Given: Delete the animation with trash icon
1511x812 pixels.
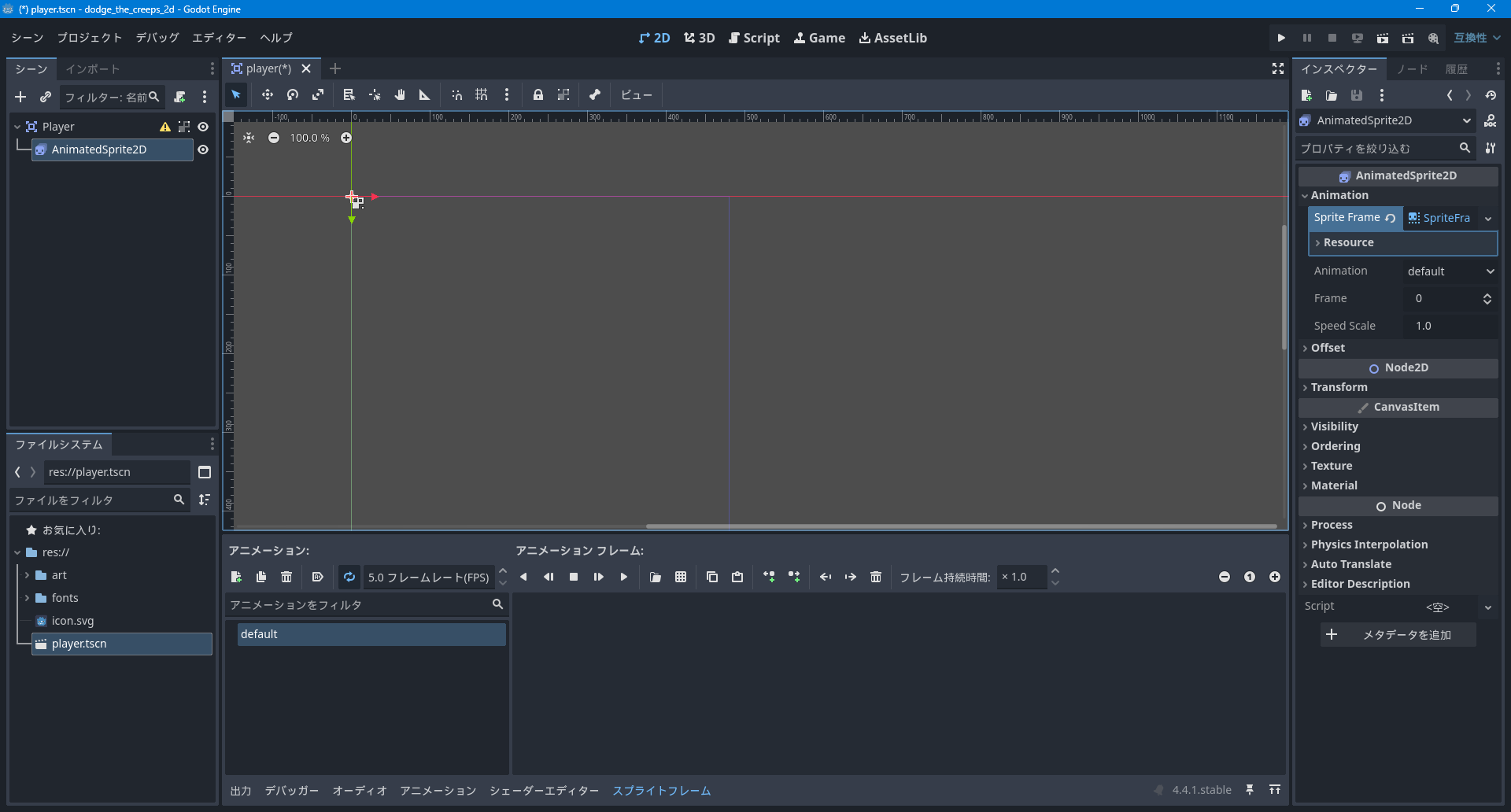Looking at the screenshot, I should tap(286, 577).
